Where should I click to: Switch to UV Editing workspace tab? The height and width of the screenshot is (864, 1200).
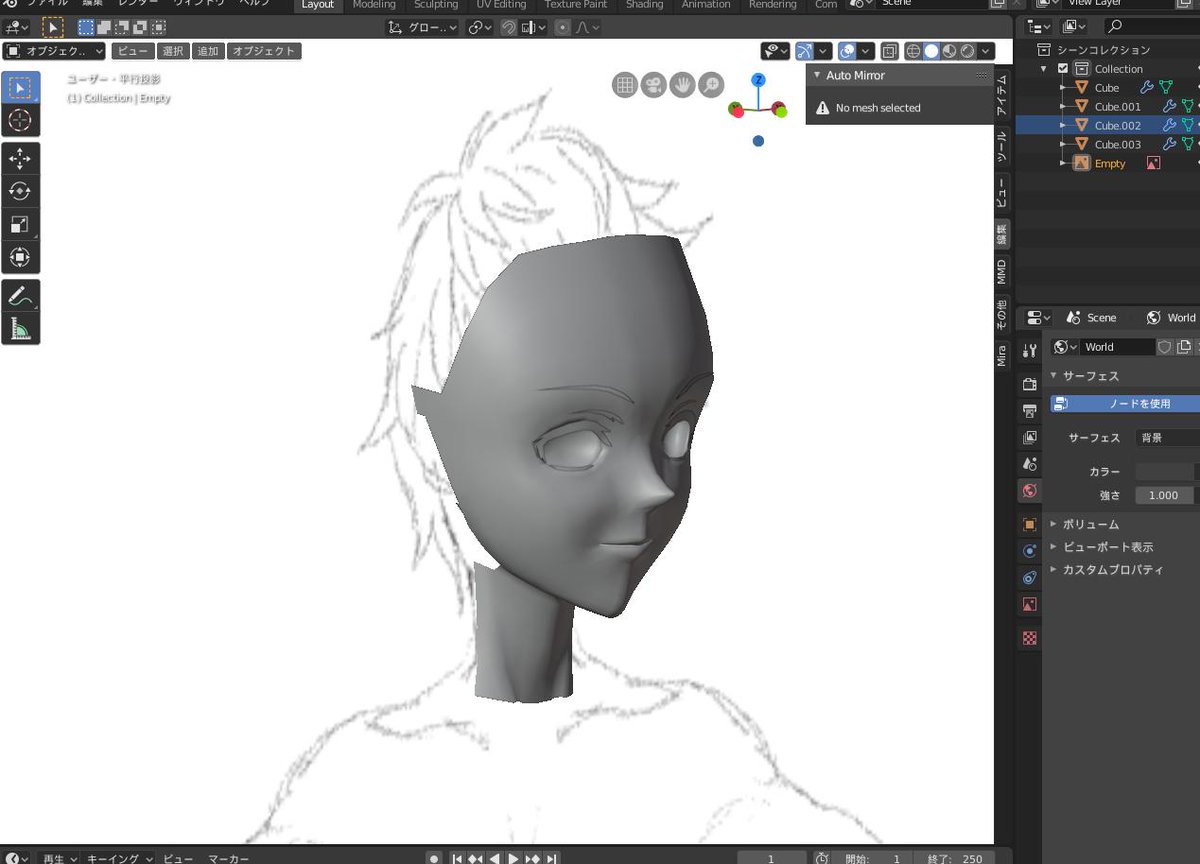501,5
